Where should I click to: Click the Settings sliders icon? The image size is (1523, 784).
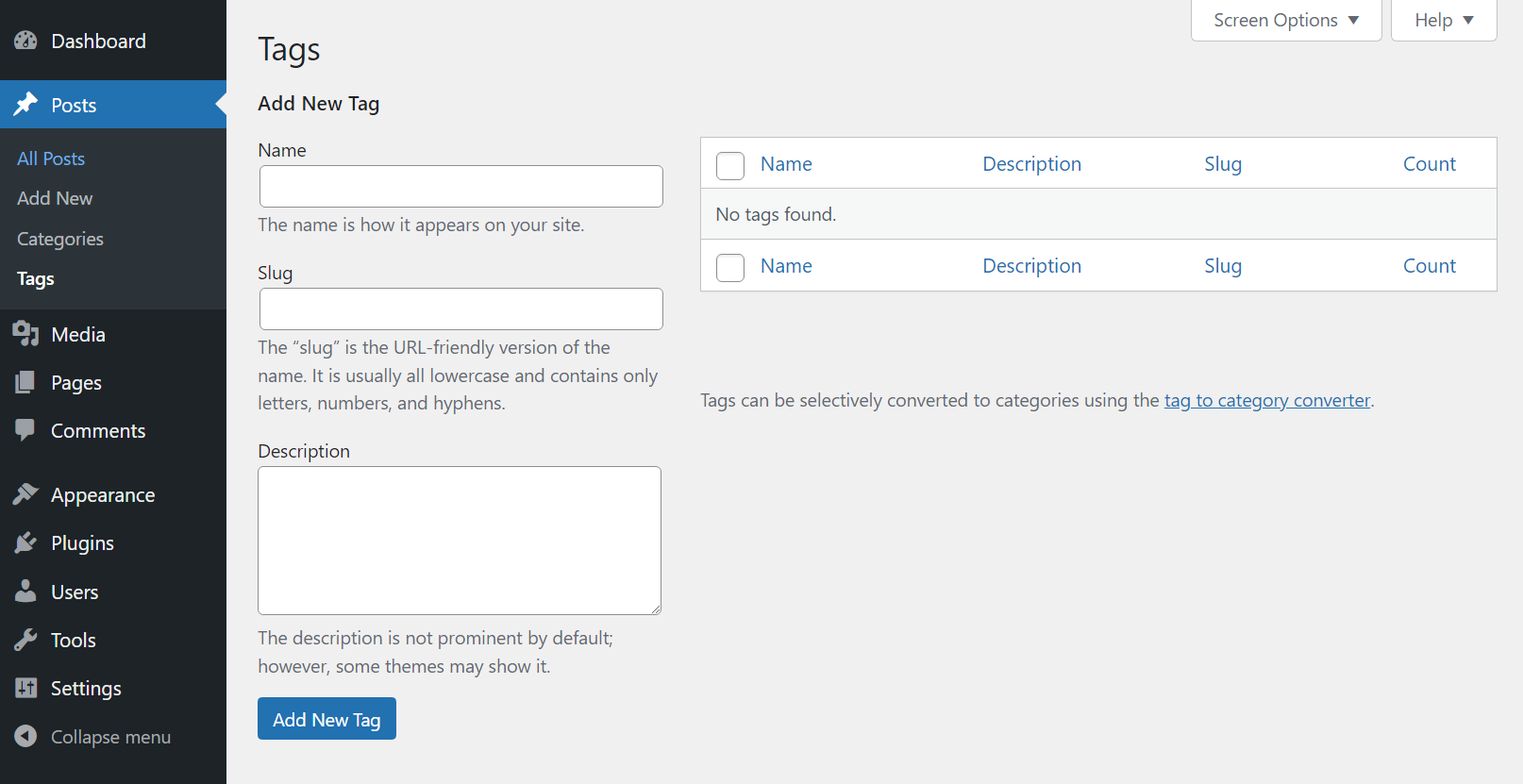[x=25, y=688]
